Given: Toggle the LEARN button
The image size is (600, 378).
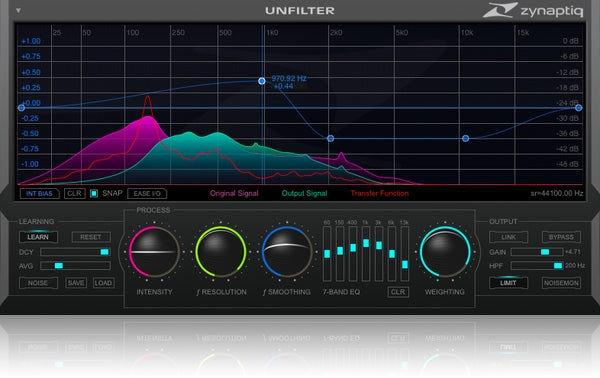Looking at the screenshot, I should pos(38,237).
